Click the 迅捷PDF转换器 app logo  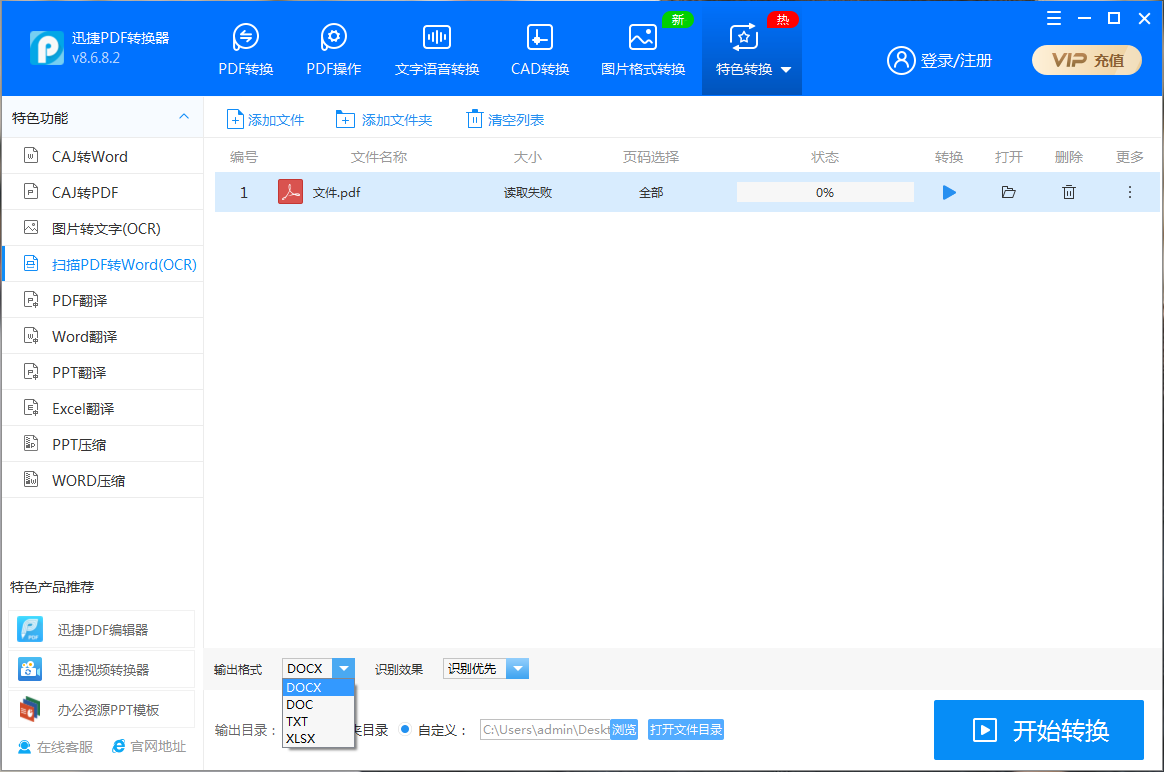coord(47,48)
